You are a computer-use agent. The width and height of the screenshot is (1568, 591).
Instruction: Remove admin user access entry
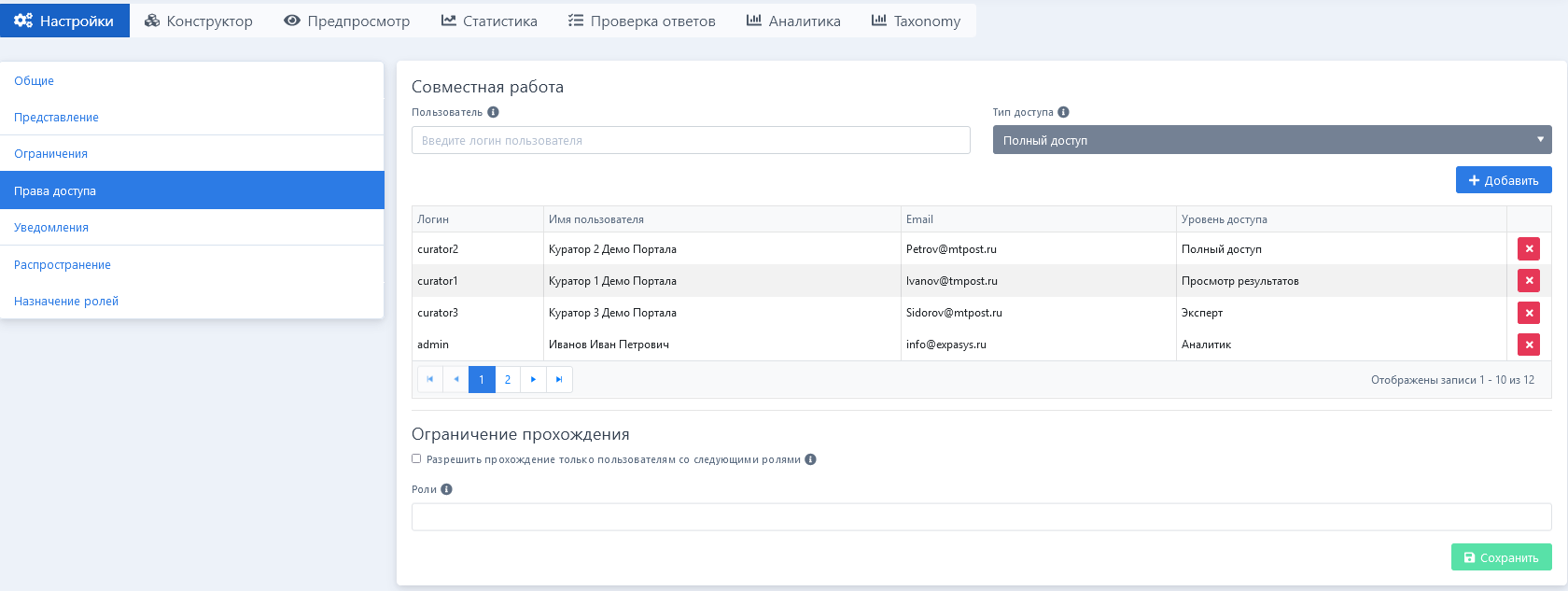1528,345
